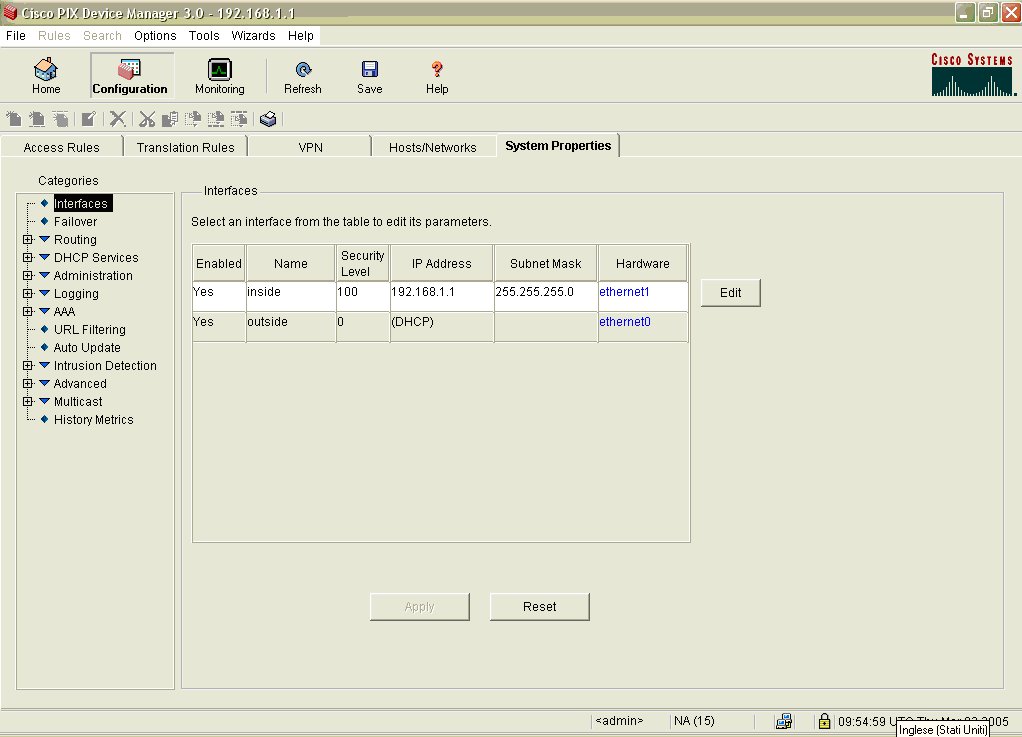Open the File menu

[x=16, y=36]
